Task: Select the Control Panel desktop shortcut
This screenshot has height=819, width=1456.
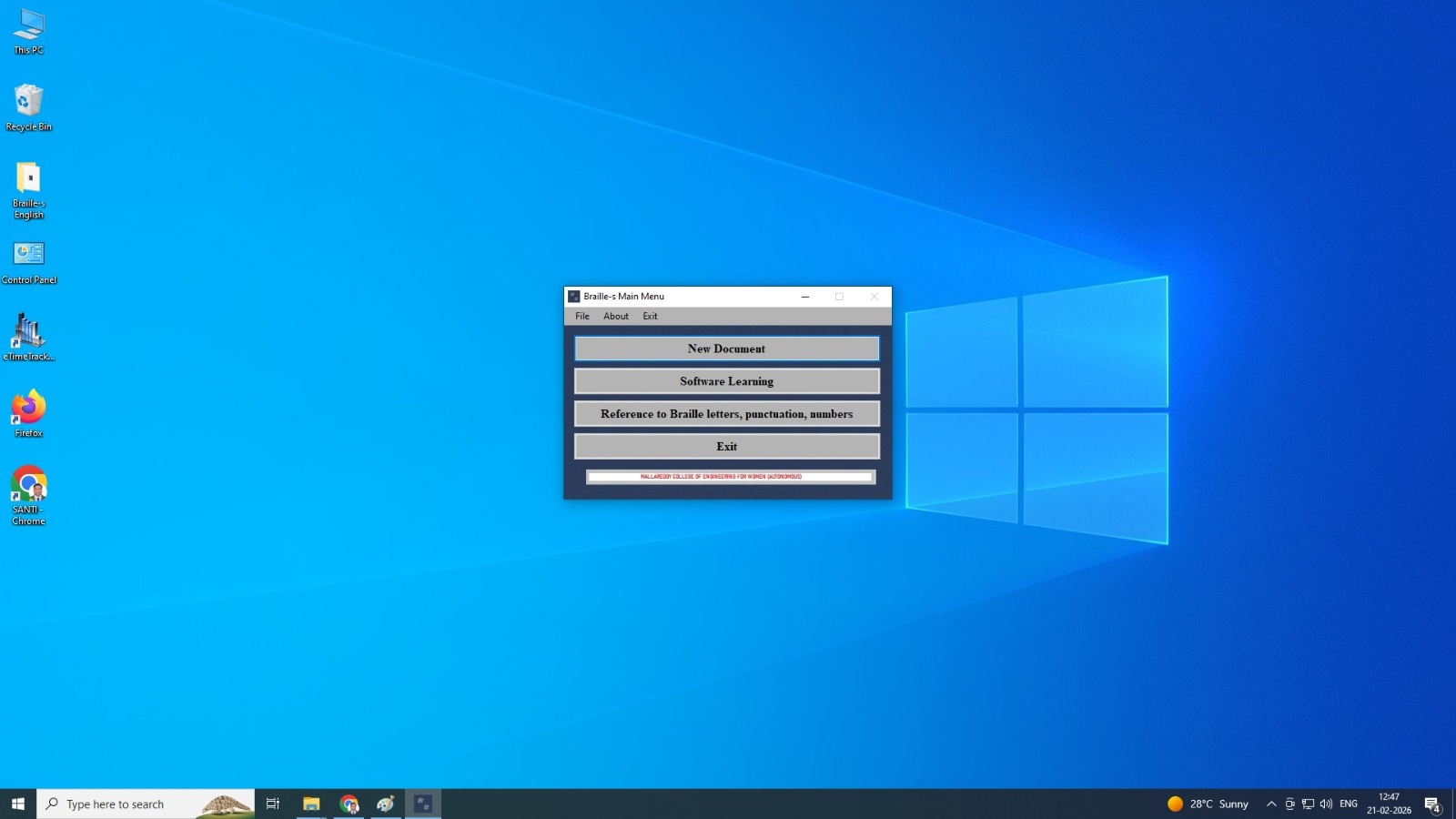Action: click(x=28, y=263)
